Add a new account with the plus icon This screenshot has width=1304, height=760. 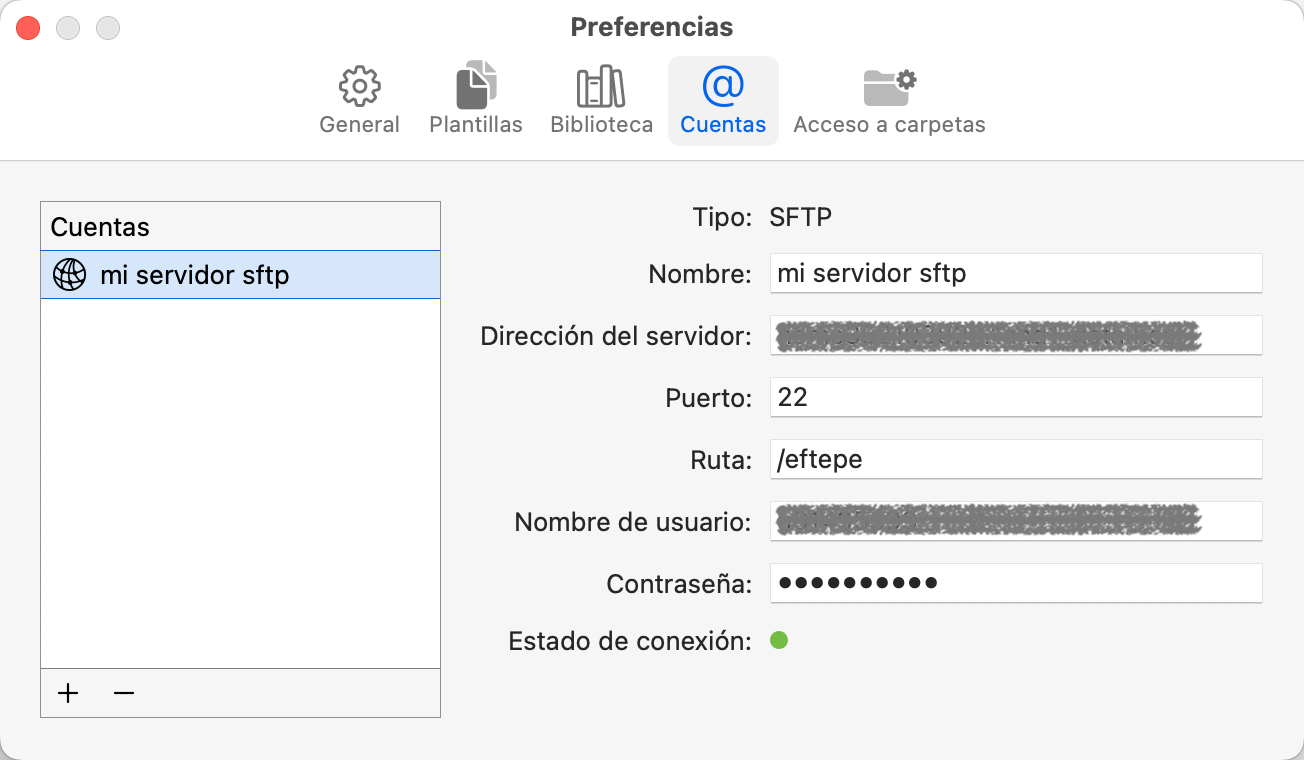coord(67,692)
